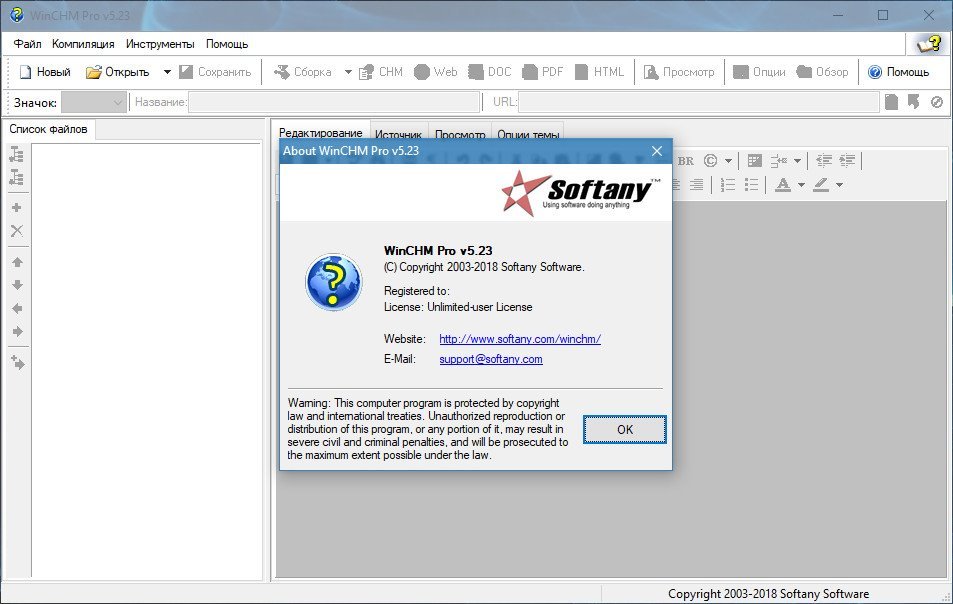Close the About WinCHM Pro dialog

pyautogui.click(x=657, y=151)
